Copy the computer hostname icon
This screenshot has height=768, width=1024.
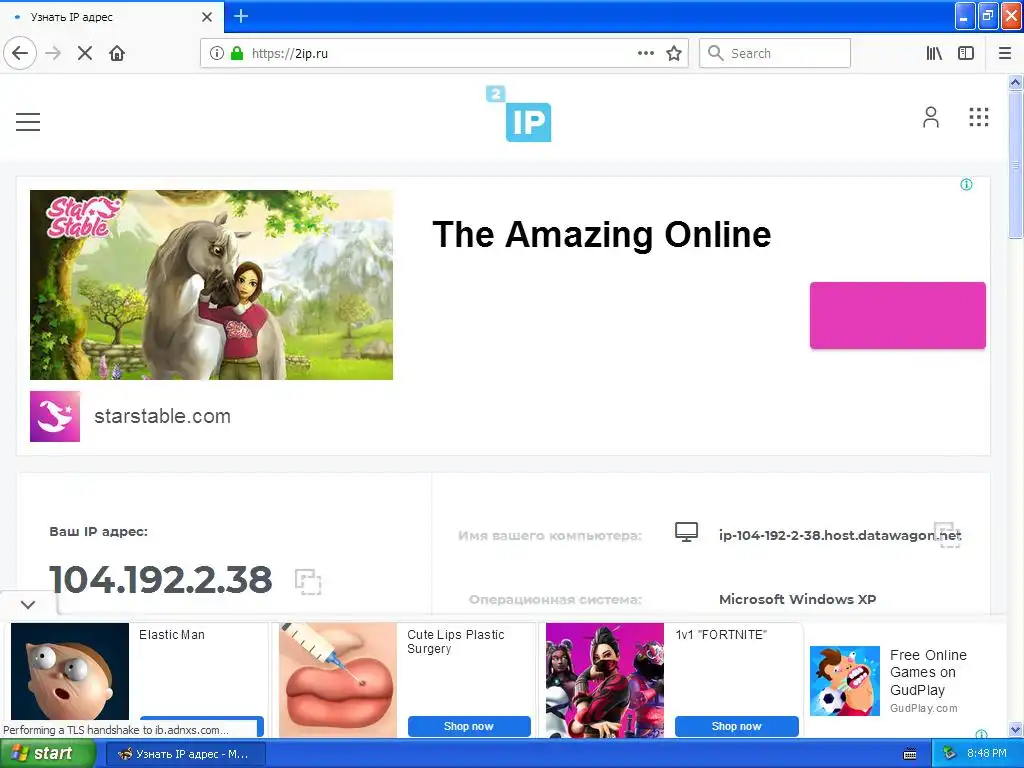point(947,535)
